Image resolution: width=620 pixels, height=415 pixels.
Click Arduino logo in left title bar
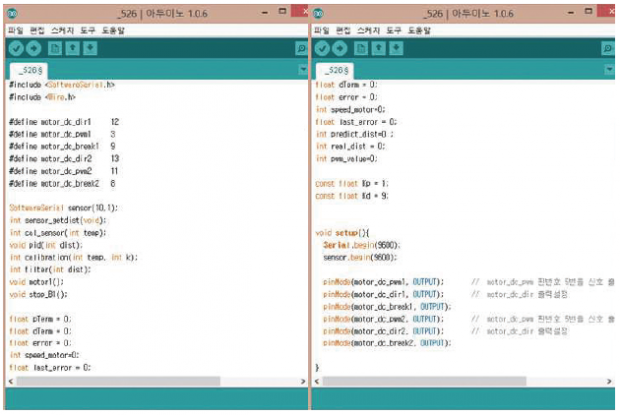(x=12, y=14)
